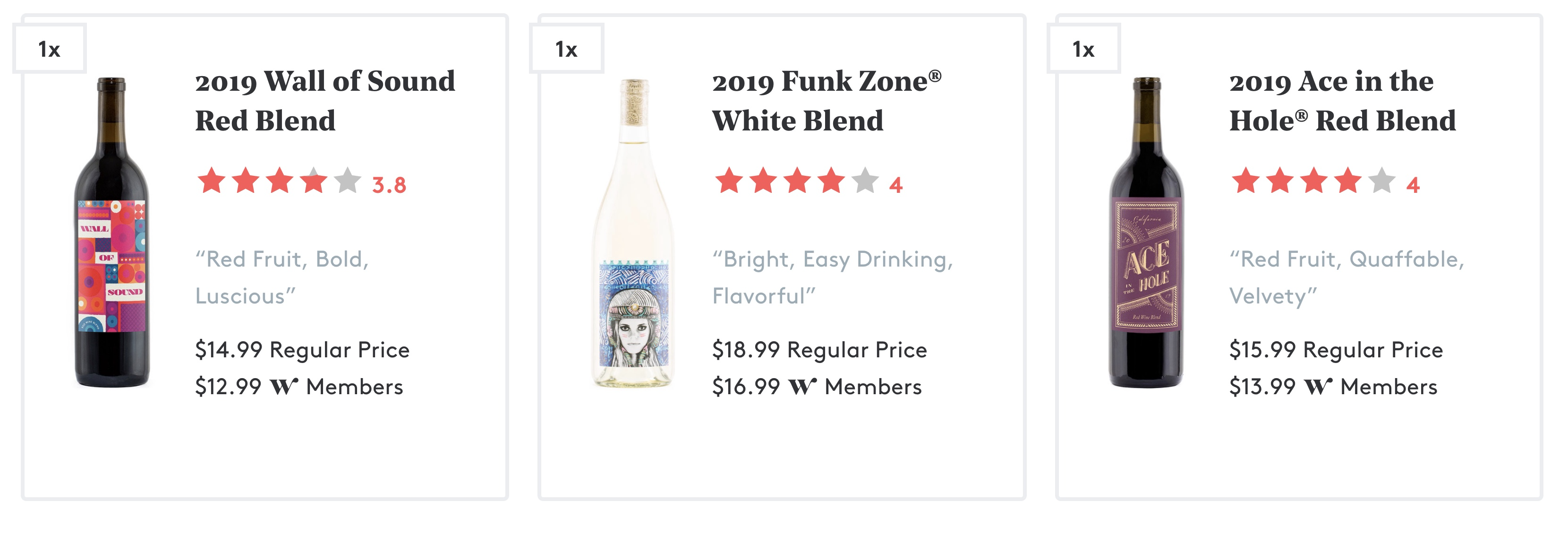The width and height of the screenshot is (1568, 536).
Task: Click the grey fifth star on Ace in the Hole
Action: coord(1382,181)
